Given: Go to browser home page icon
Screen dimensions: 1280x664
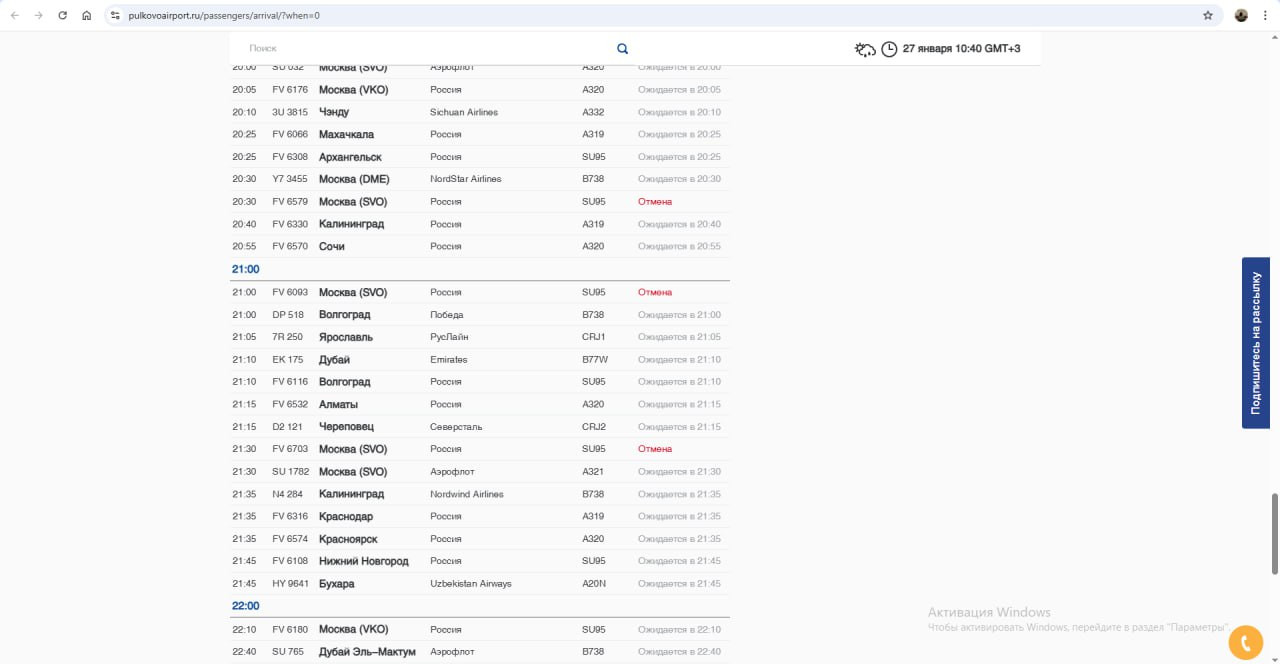Looking at the screenshot, I should click(x=87, y=16).
